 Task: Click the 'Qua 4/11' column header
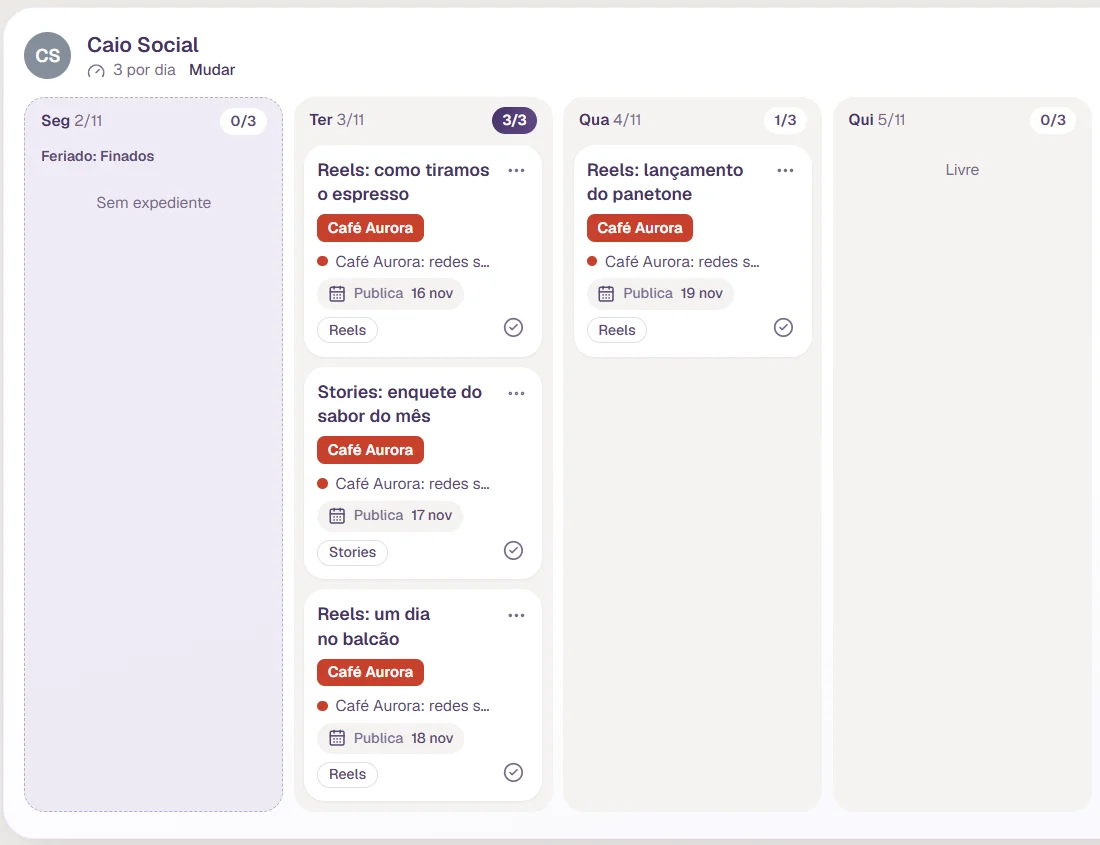(x=610, y=120)
